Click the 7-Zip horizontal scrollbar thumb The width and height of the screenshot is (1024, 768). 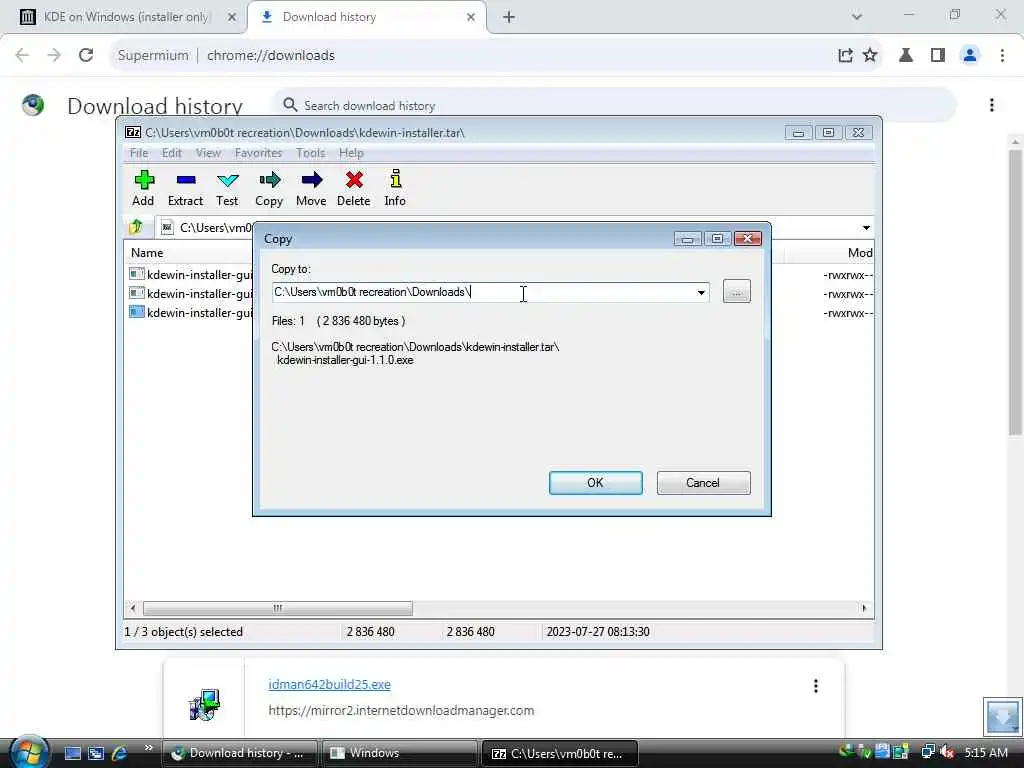(x=278, y=608)
